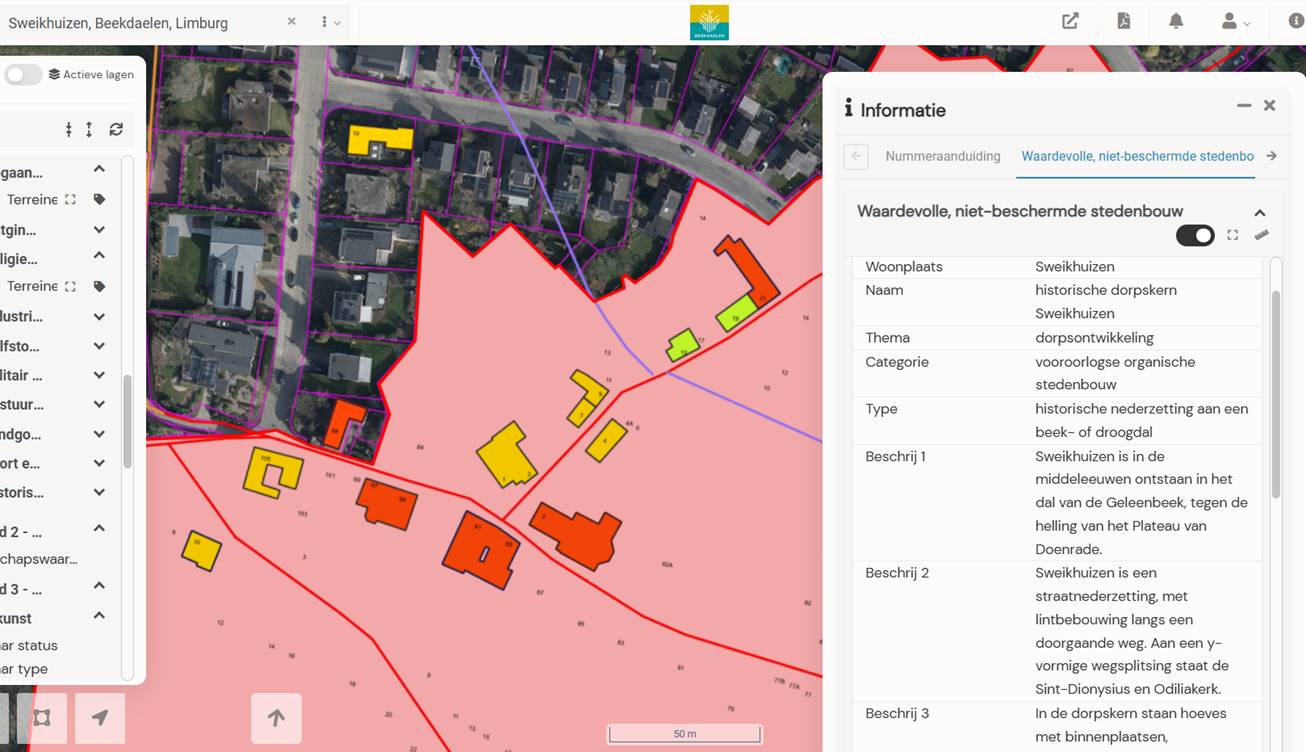Select the 'ar type' layer entry
This screenshot has width=1306, height=752.
point(24,669)
